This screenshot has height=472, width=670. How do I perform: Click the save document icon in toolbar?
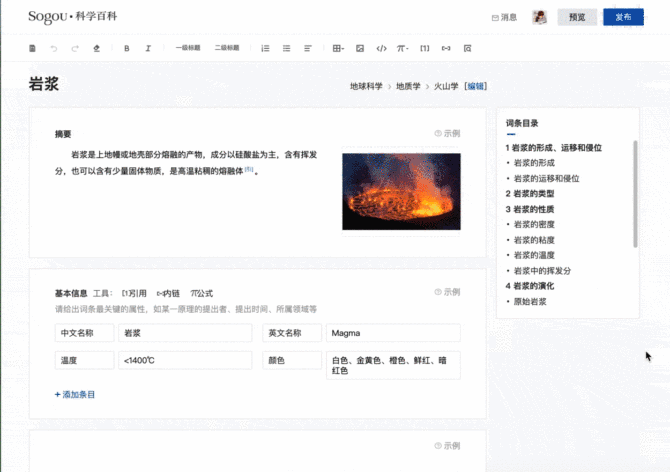coord(32,48)
